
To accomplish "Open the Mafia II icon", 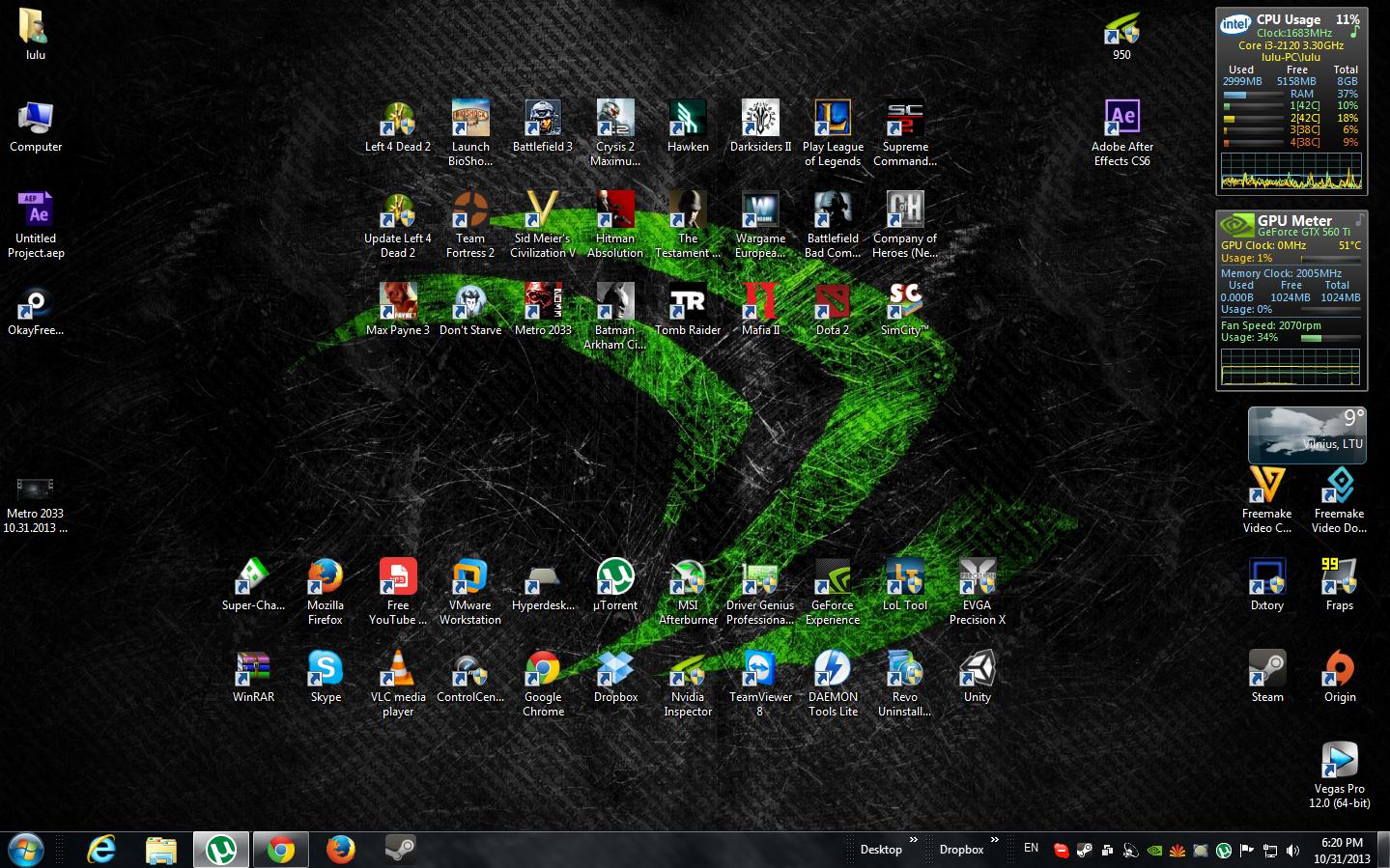I will coord(760,310).
